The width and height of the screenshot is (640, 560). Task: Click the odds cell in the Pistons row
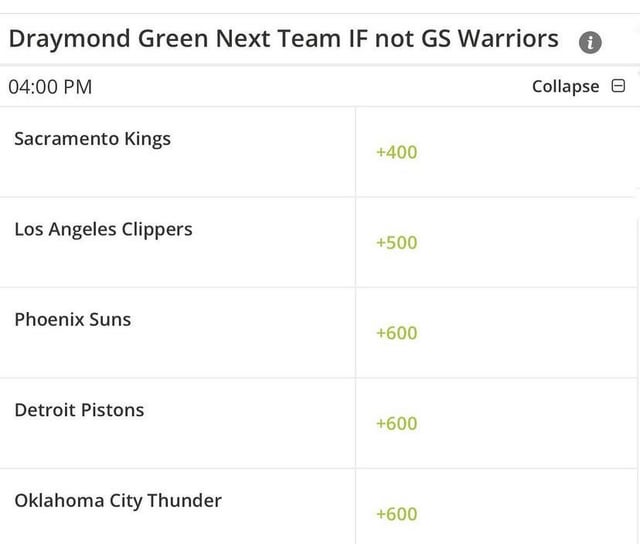tap(496, 423)
